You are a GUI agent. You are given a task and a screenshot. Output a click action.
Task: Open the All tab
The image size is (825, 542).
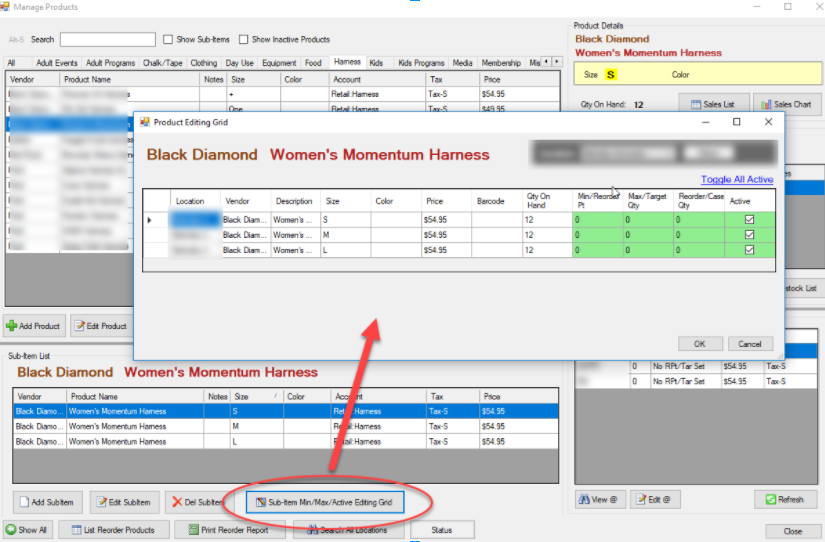click(x=11, y=63)
